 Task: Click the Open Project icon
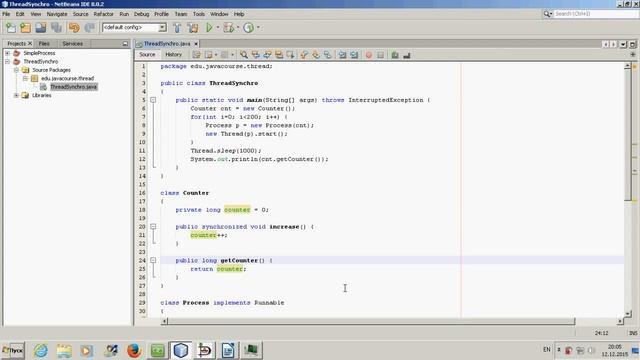tap(40, 28)
